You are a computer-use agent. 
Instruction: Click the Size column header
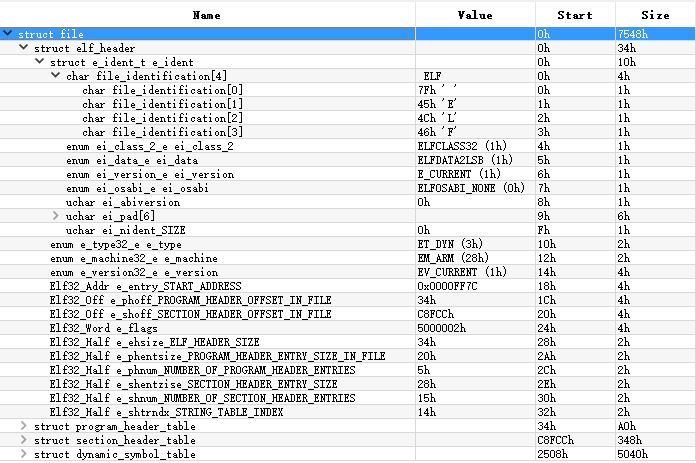click(656, 15)
